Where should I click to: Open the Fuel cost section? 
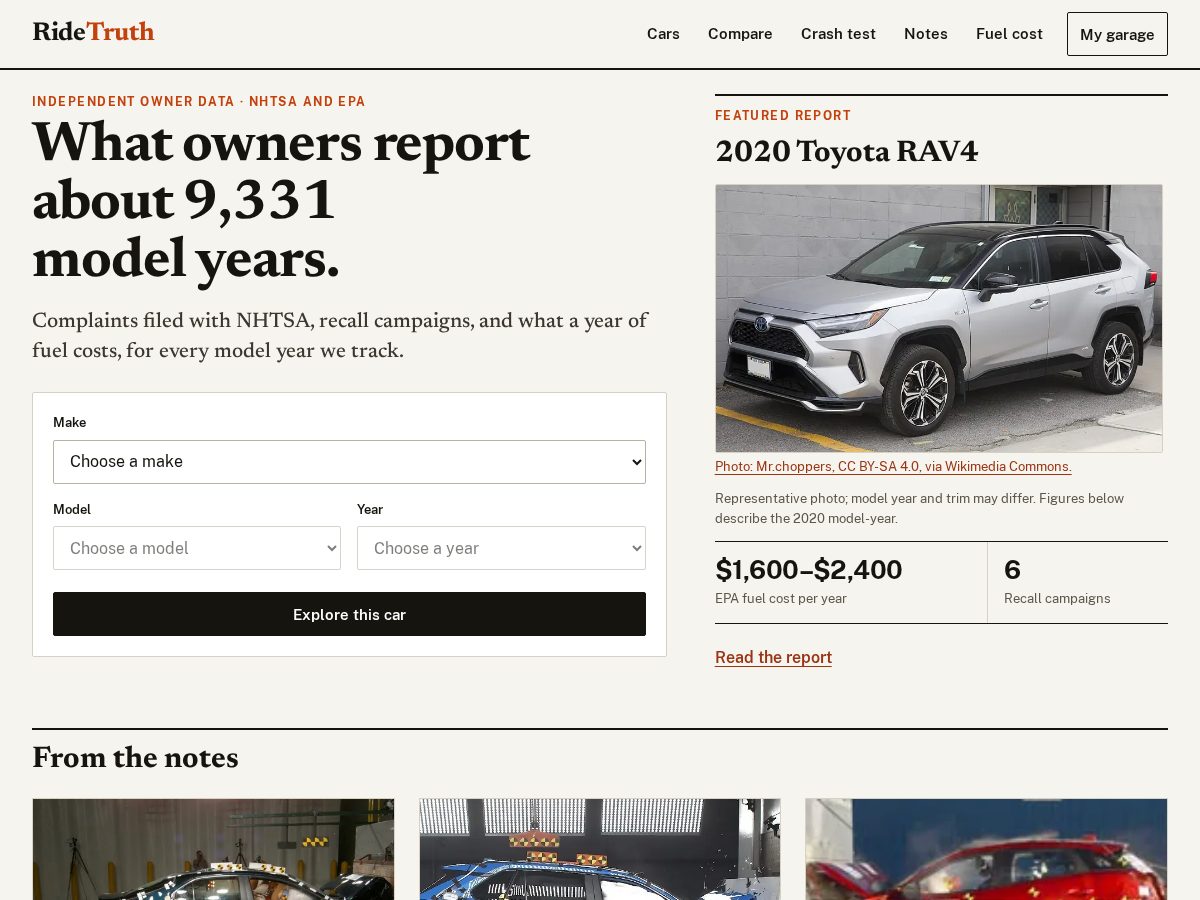(x=1009, y=34)
